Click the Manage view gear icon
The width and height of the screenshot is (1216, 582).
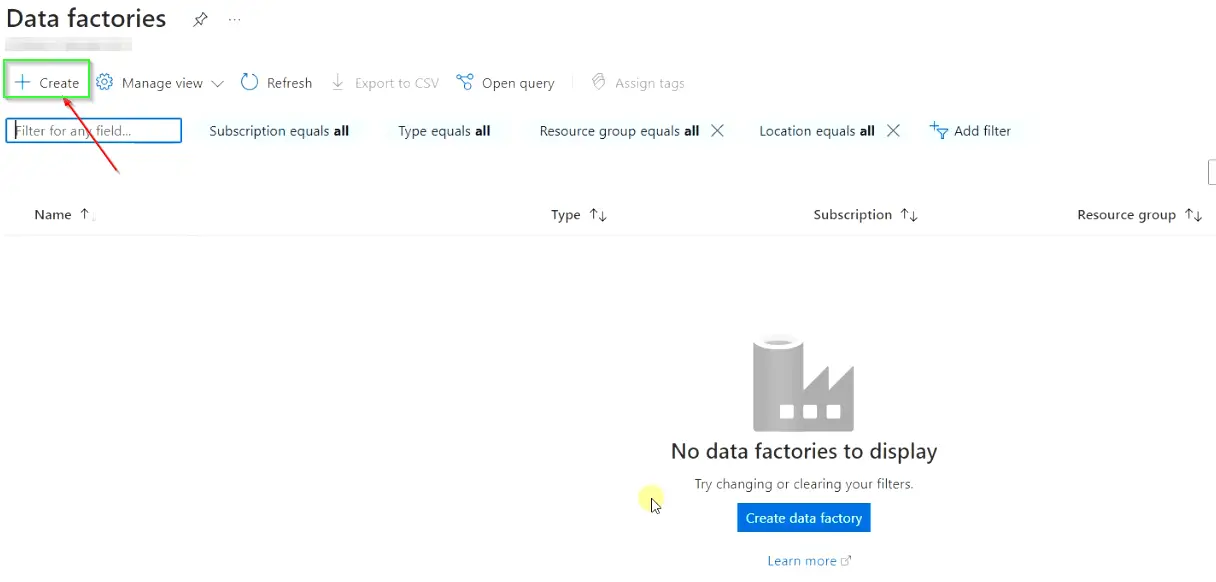(x=104, y=83)
